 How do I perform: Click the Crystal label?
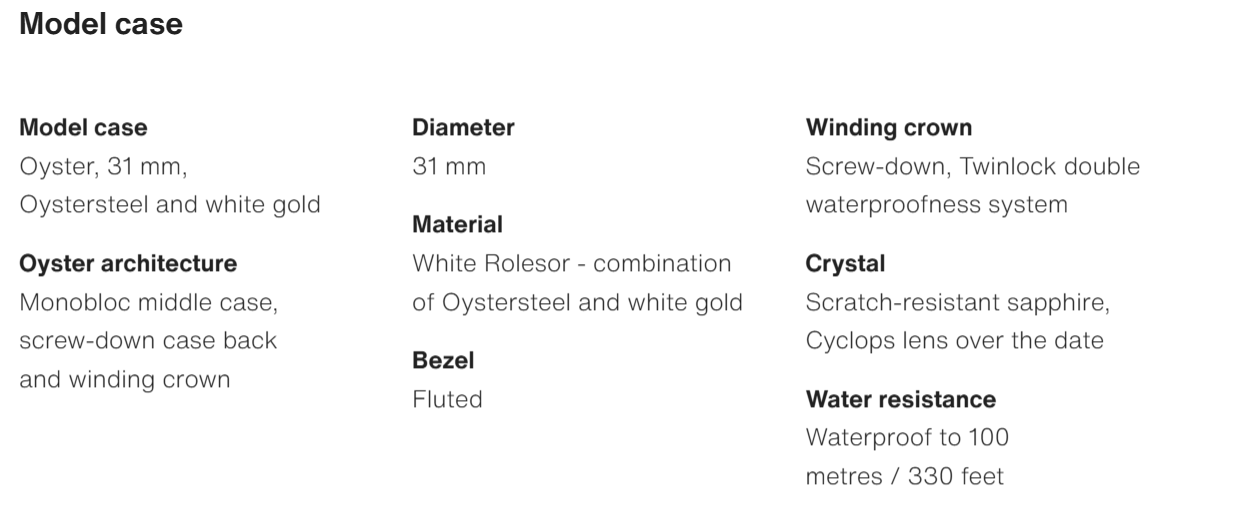(x=845, y=264)
